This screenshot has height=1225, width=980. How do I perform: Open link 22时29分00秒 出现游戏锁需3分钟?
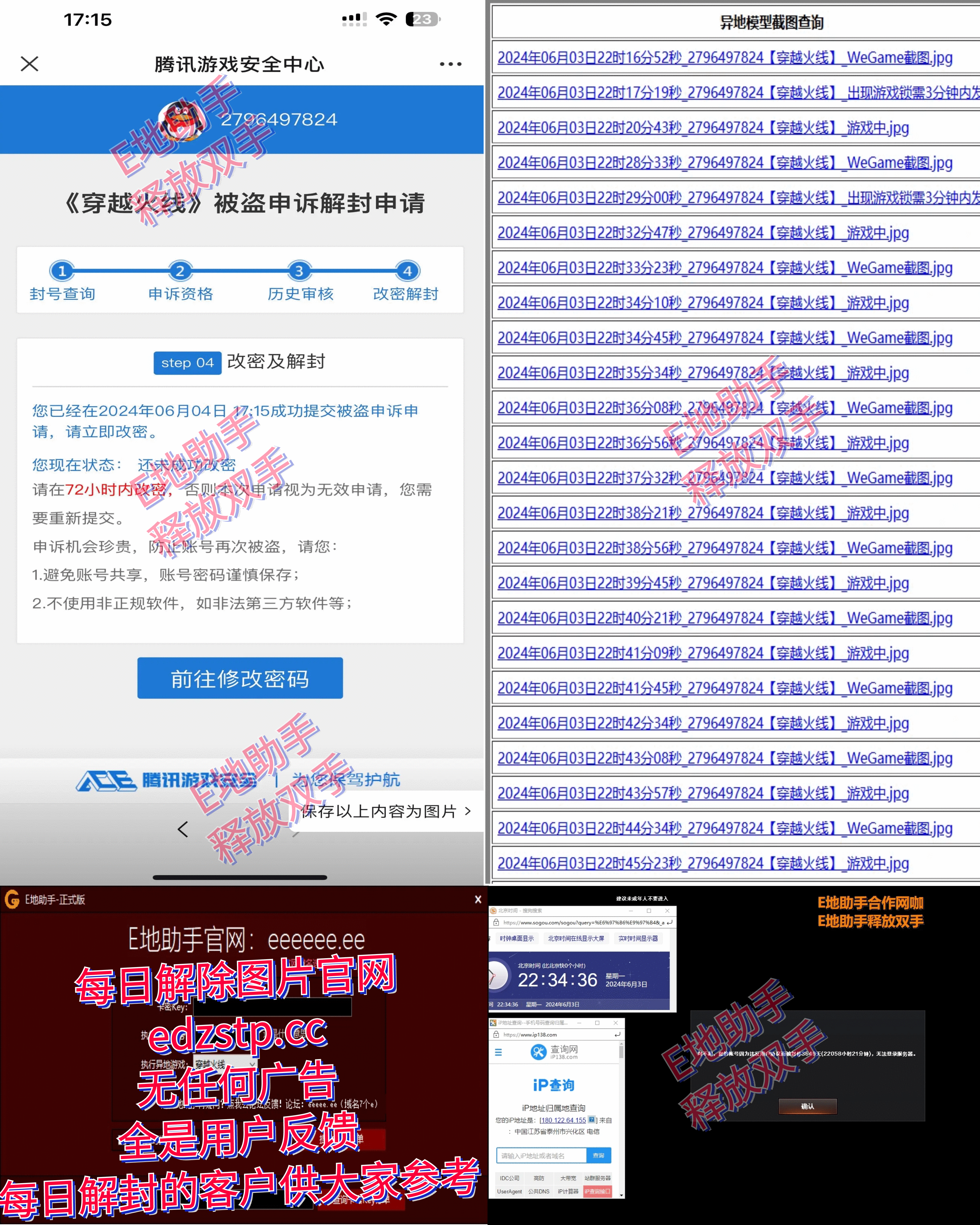click(738, 198)
